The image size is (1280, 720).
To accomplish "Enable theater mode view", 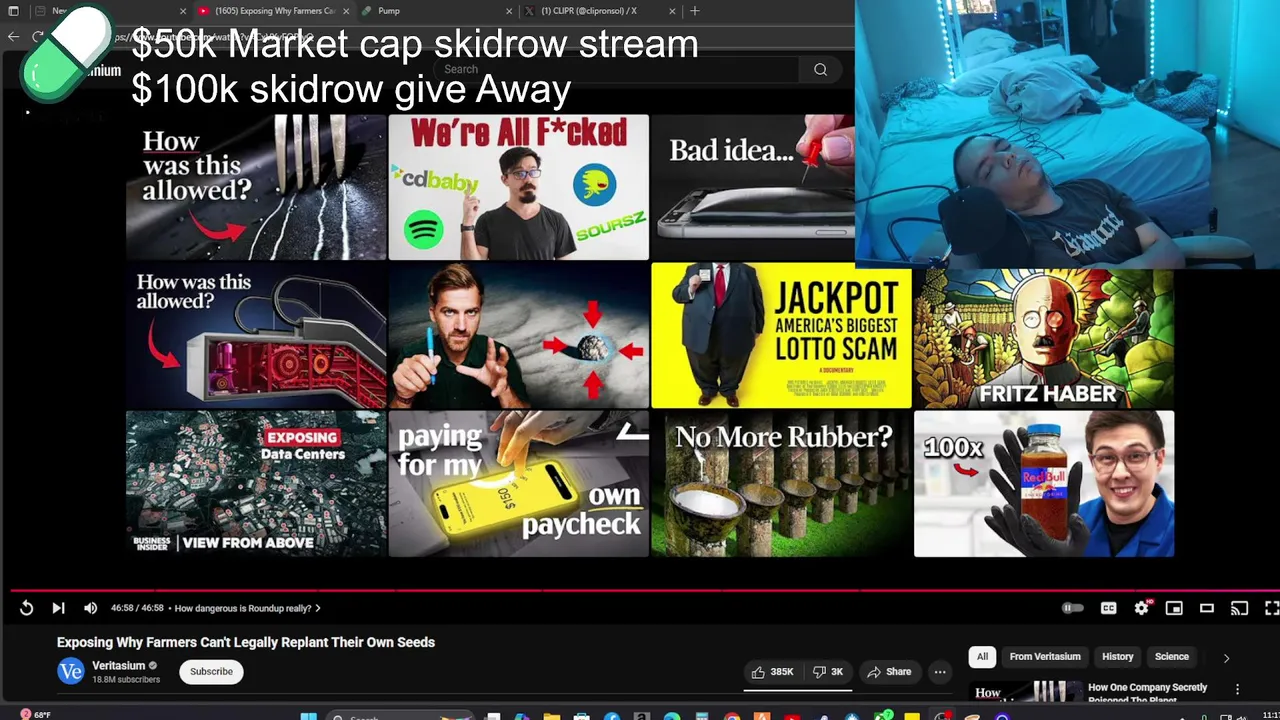I will click(x=1207, y=608).
